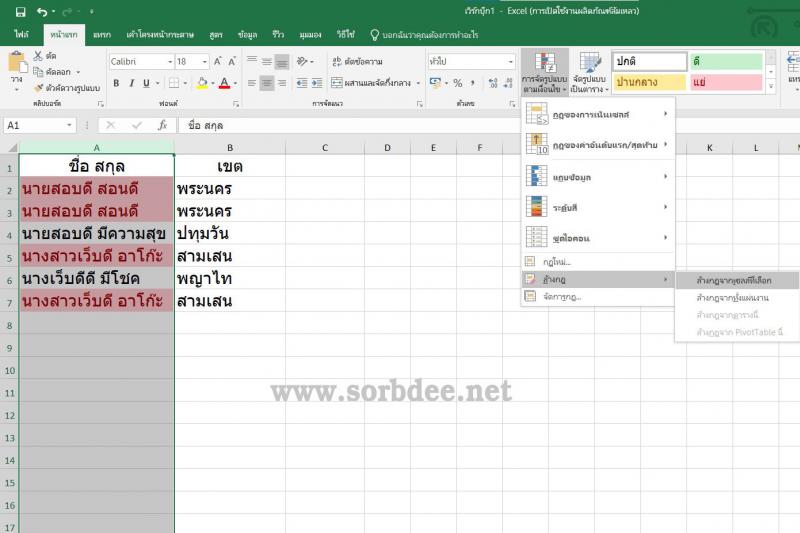The image size is (800, 533).
Task: Toggle Bottom align button
Action: coord(282,61)
